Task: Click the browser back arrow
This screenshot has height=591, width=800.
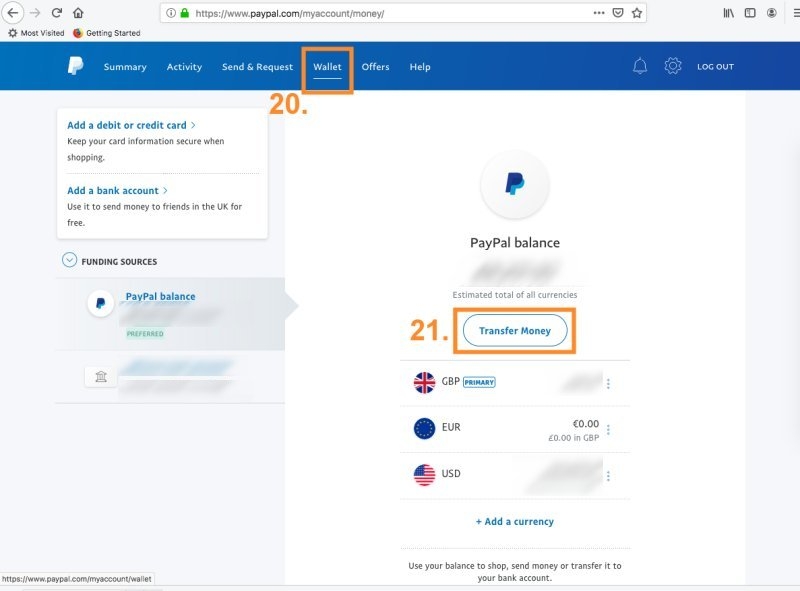Action: (12, 13)
